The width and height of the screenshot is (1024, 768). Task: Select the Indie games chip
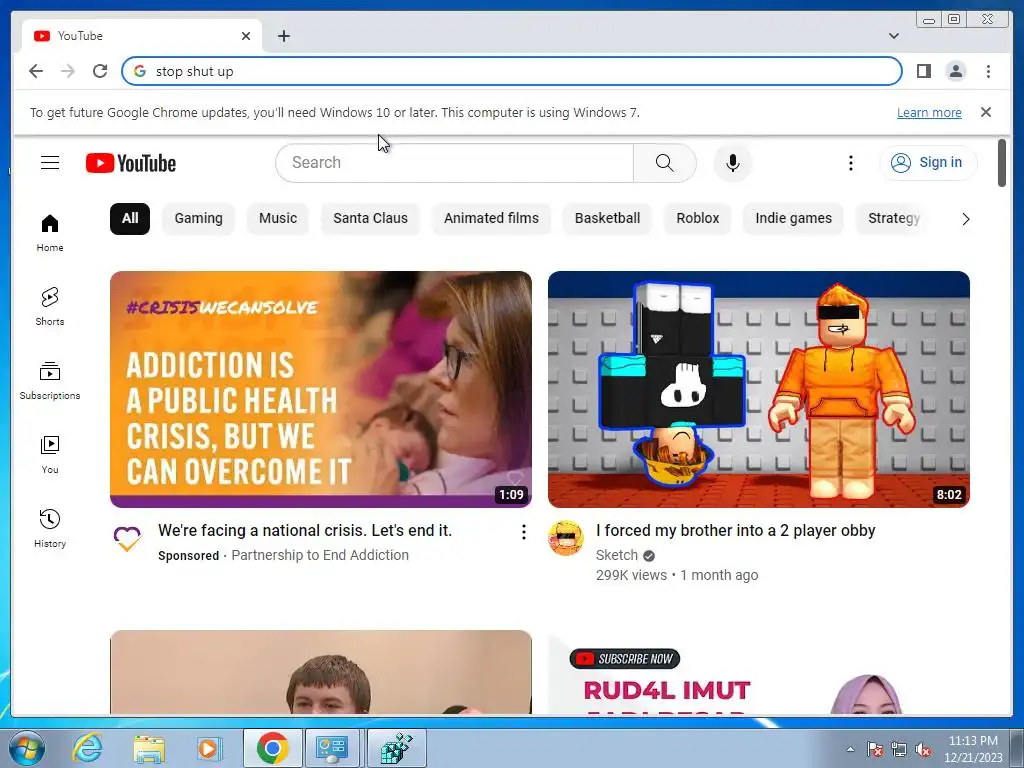pyautogui.click(x=793, y=218)
